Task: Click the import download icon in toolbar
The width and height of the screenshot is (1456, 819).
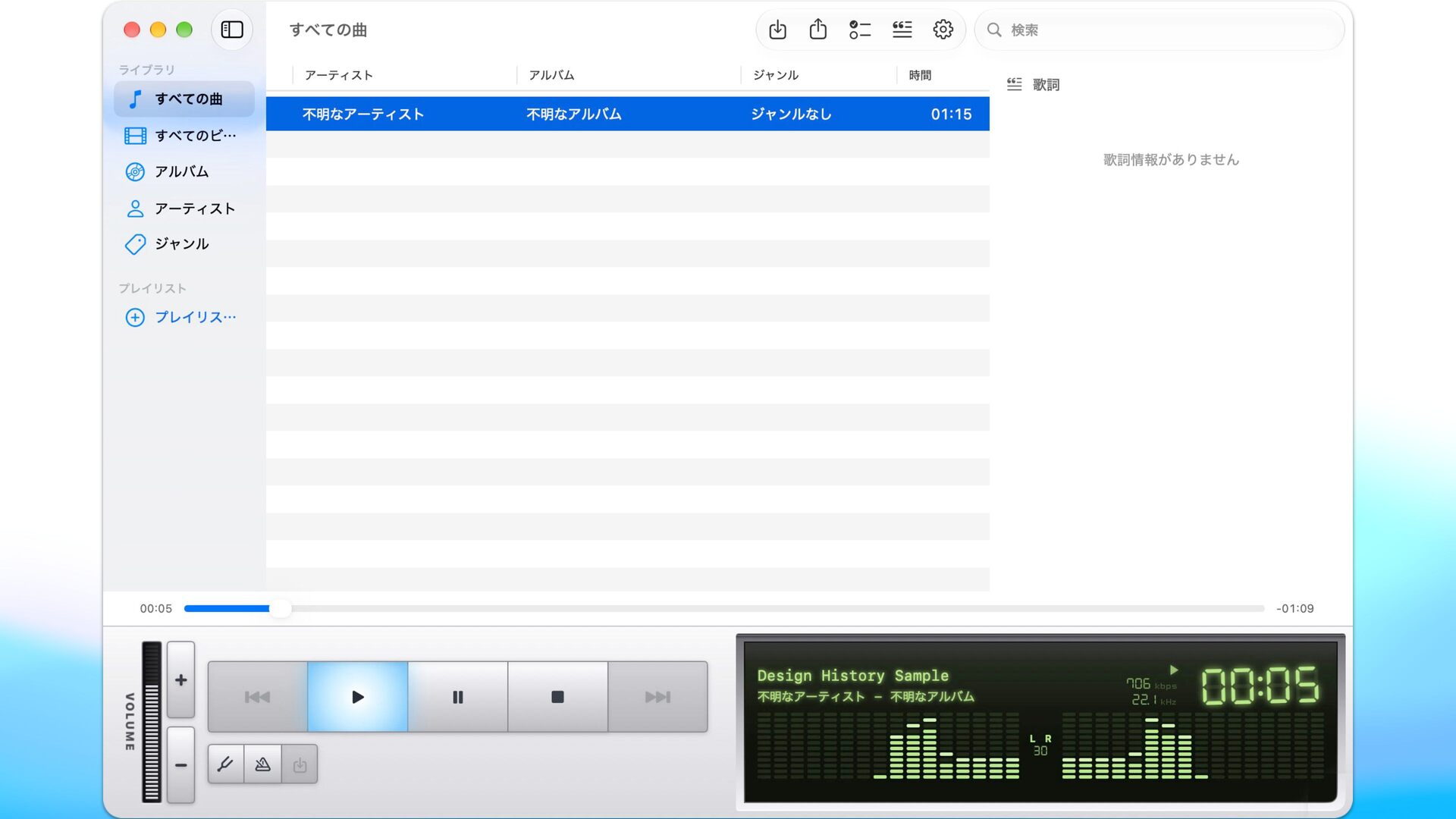Action: coord(777,30)
